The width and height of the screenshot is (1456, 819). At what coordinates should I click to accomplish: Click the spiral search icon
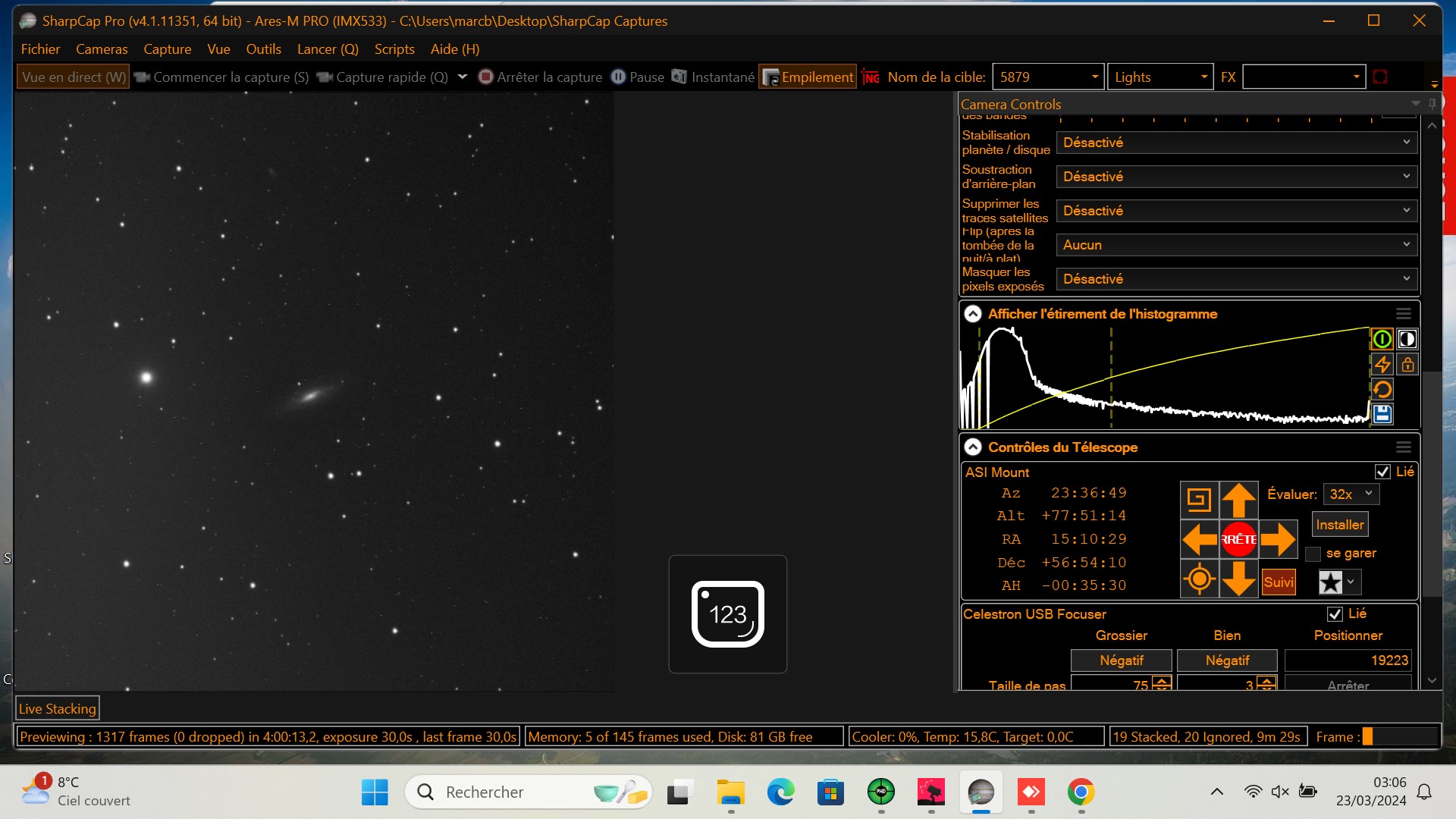[1199, 500]
